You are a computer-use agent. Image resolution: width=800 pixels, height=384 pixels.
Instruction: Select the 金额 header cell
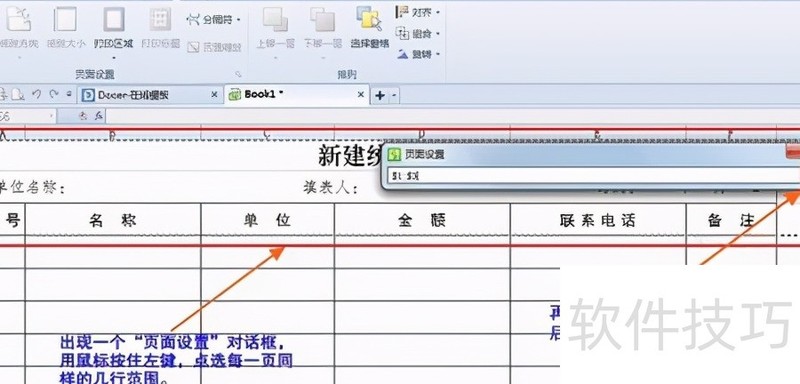(x=422, y=220)
